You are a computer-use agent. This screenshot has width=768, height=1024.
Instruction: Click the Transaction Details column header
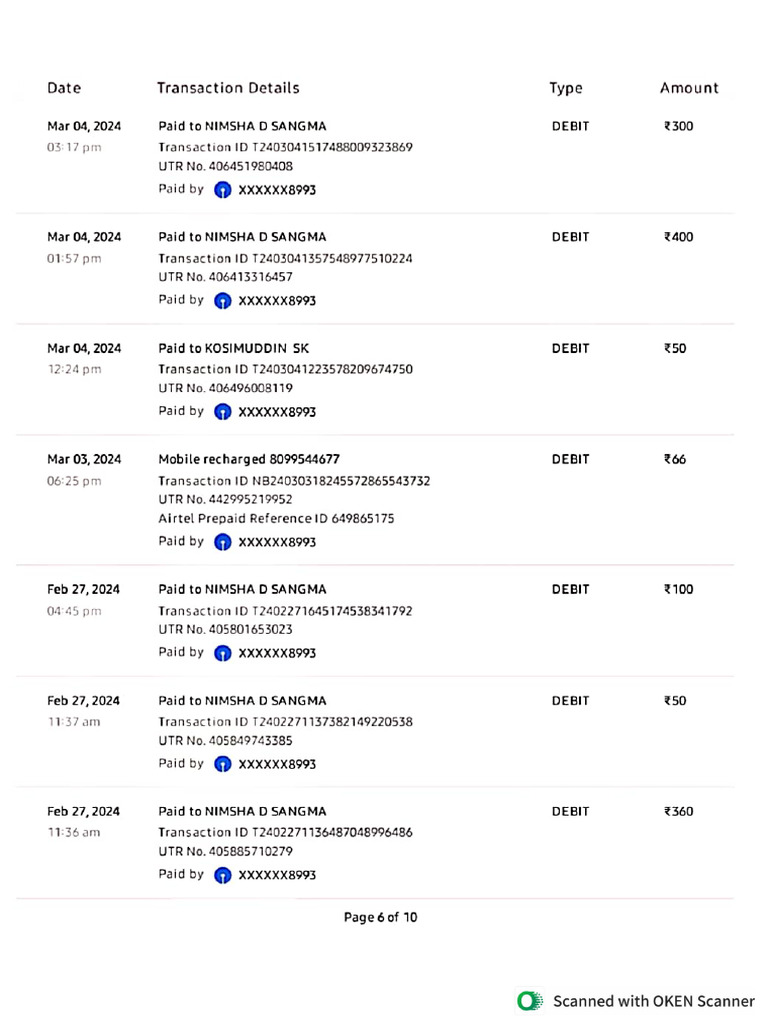tap(228, 88)
